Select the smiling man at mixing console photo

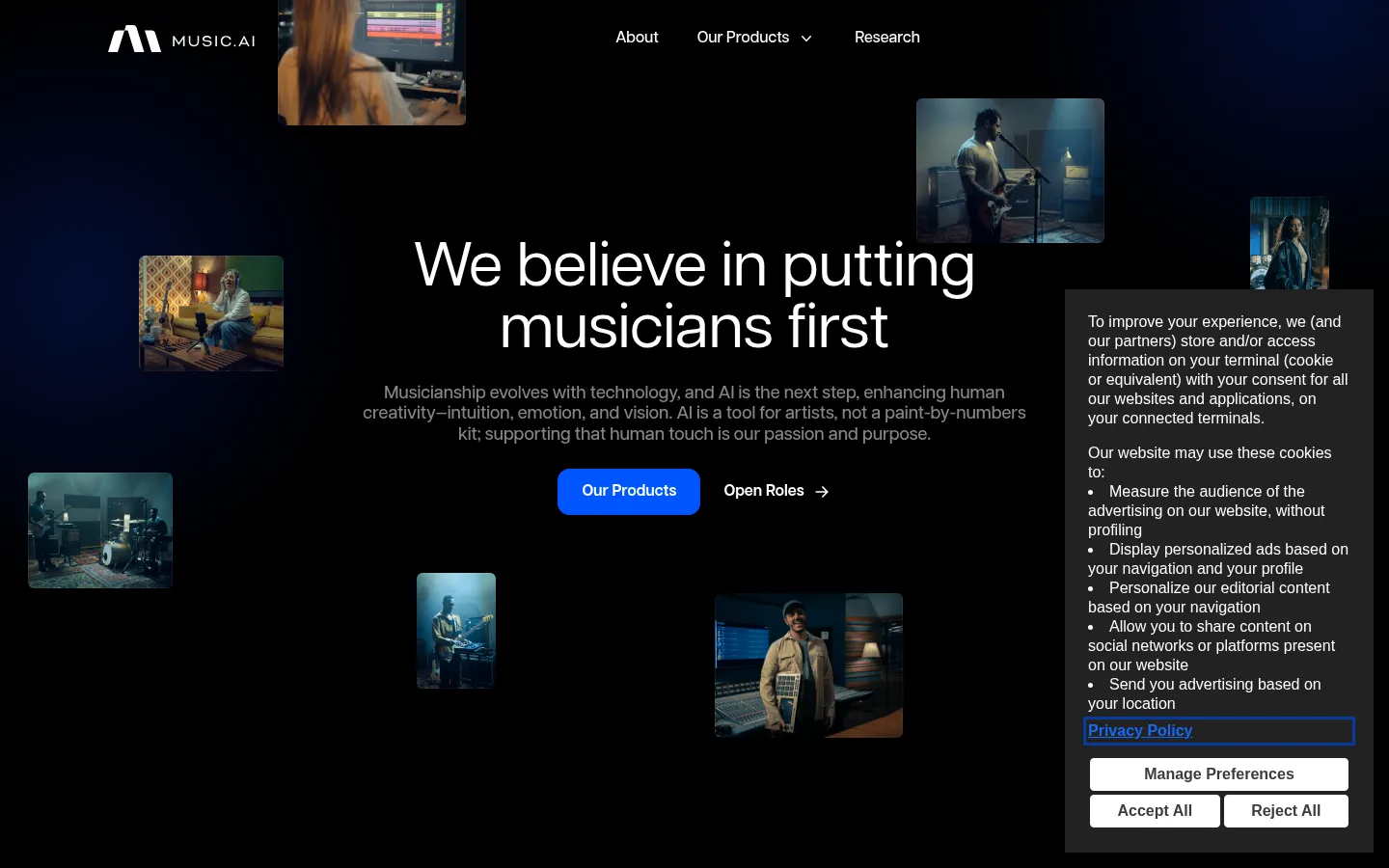click(x=808, y=665)
